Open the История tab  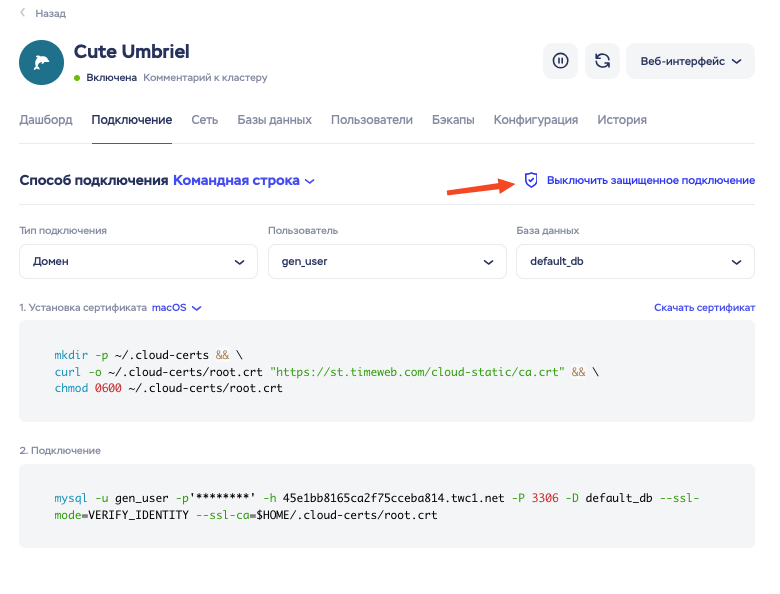[622, 120]
